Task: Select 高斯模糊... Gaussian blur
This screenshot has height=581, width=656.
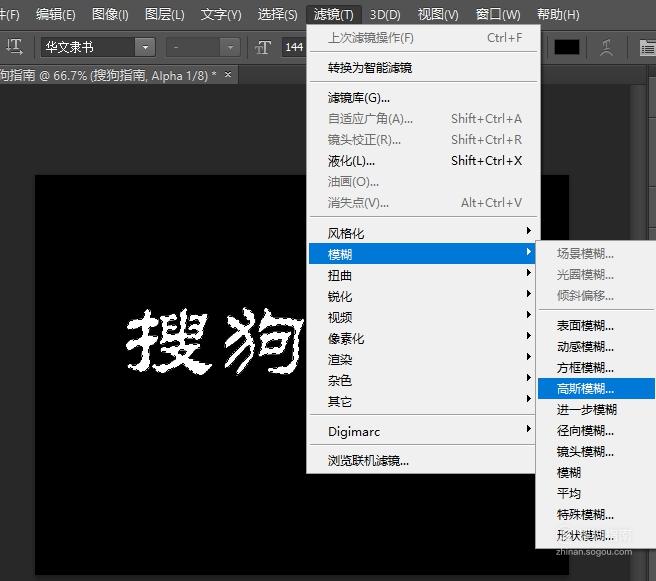Action: coord(596,389)
